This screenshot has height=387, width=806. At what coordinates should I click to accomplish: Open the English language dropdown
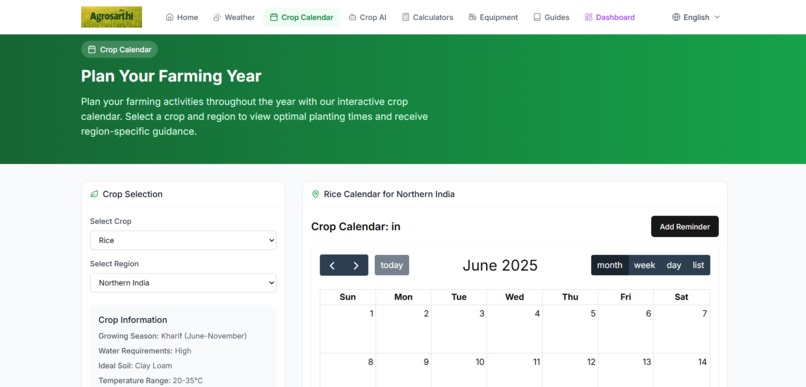click(696, 17)
